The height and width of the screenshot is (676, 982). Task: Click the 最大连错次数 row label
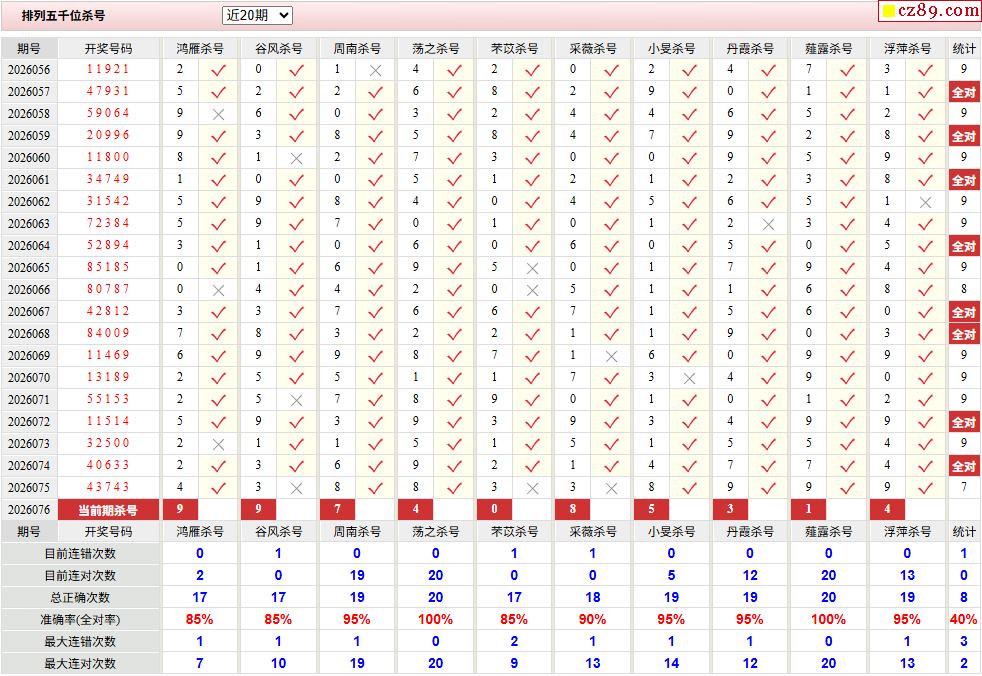click(x=80, y=642)
